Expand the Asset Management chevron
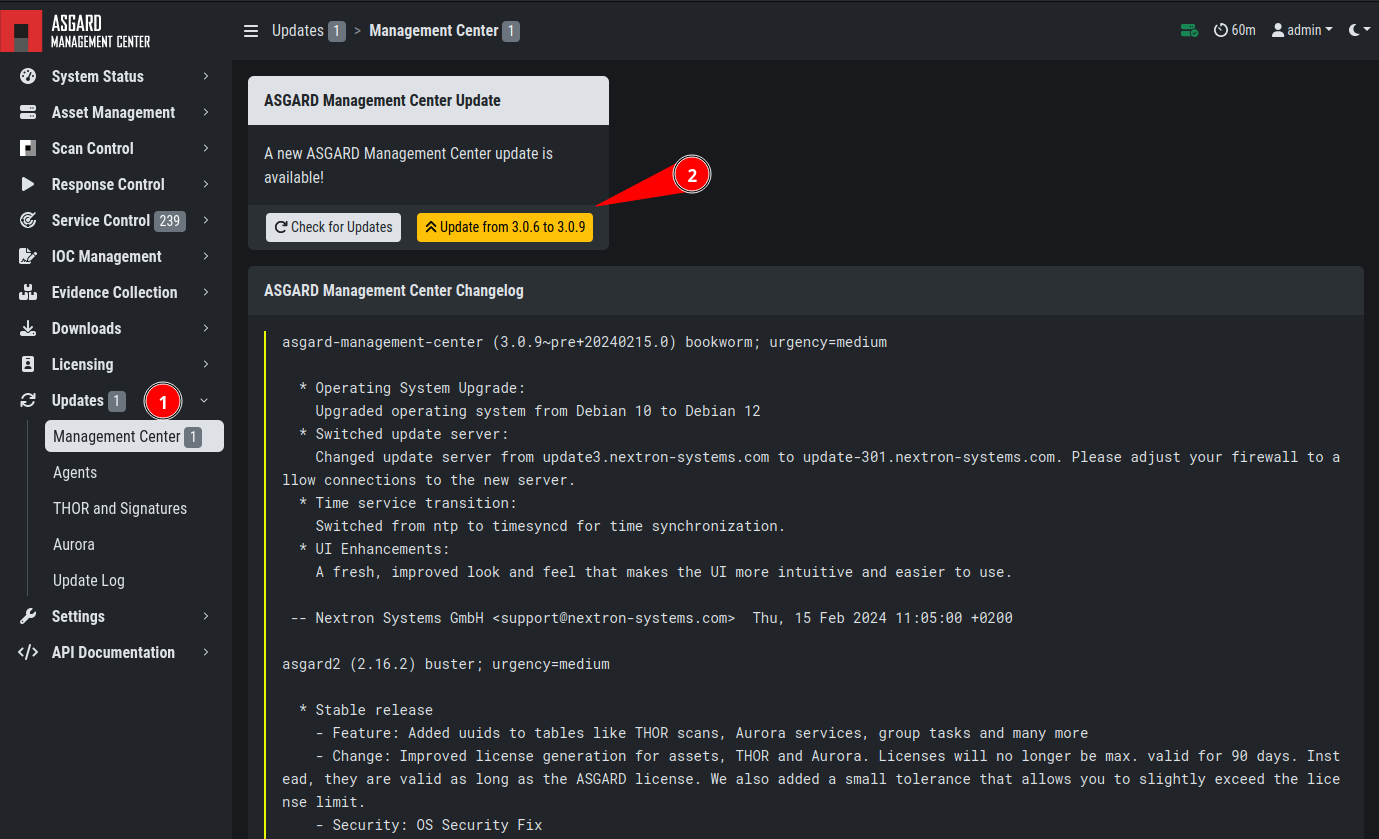 [x=205, y=112]
